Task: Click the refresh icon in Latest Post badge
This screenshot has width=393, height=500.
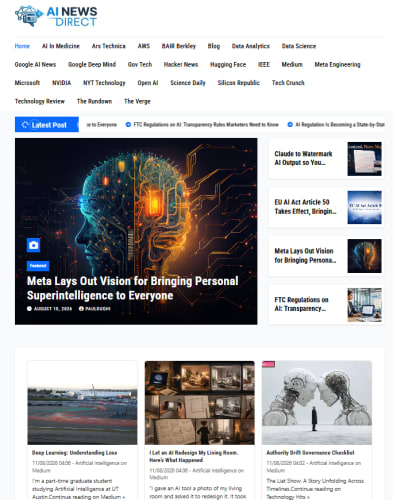Action: click(x=25, y=125)
